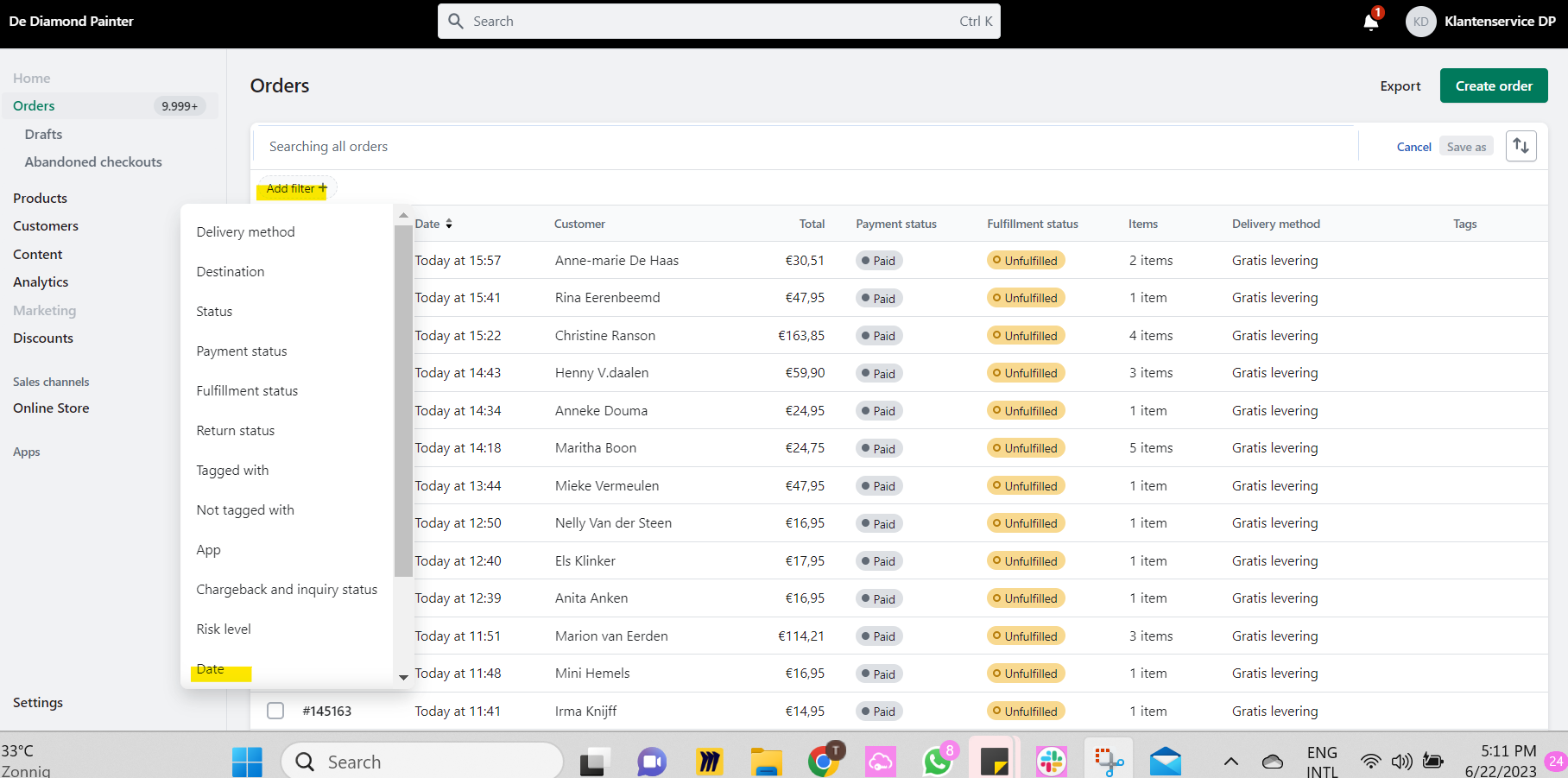Choose the Payment status filter option
This screenshot has width=1568, height=778.
pyautogui.click(x=242, y=351)
